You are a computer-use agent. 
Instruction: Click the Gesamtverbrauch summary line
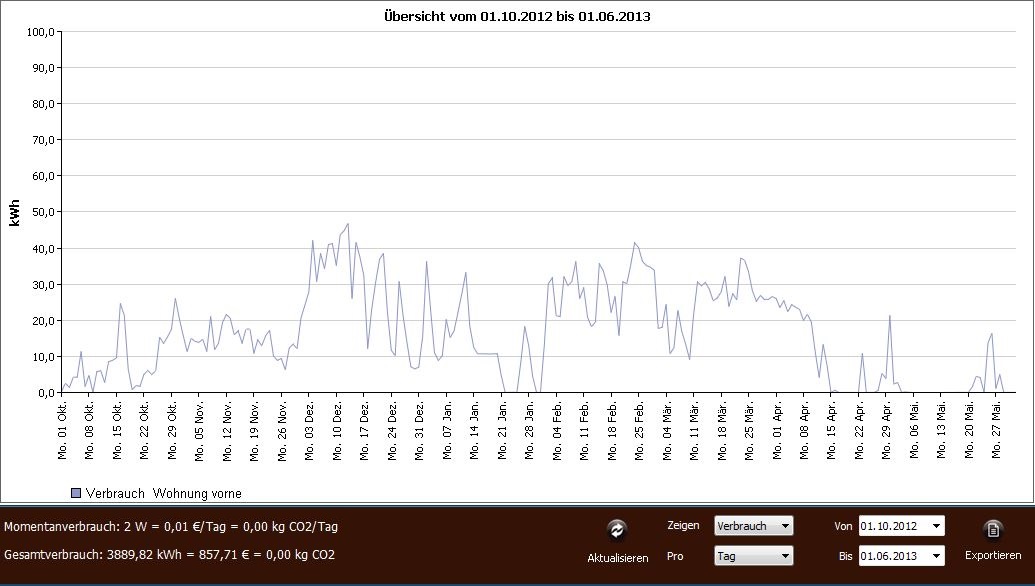tap(170, 554)
